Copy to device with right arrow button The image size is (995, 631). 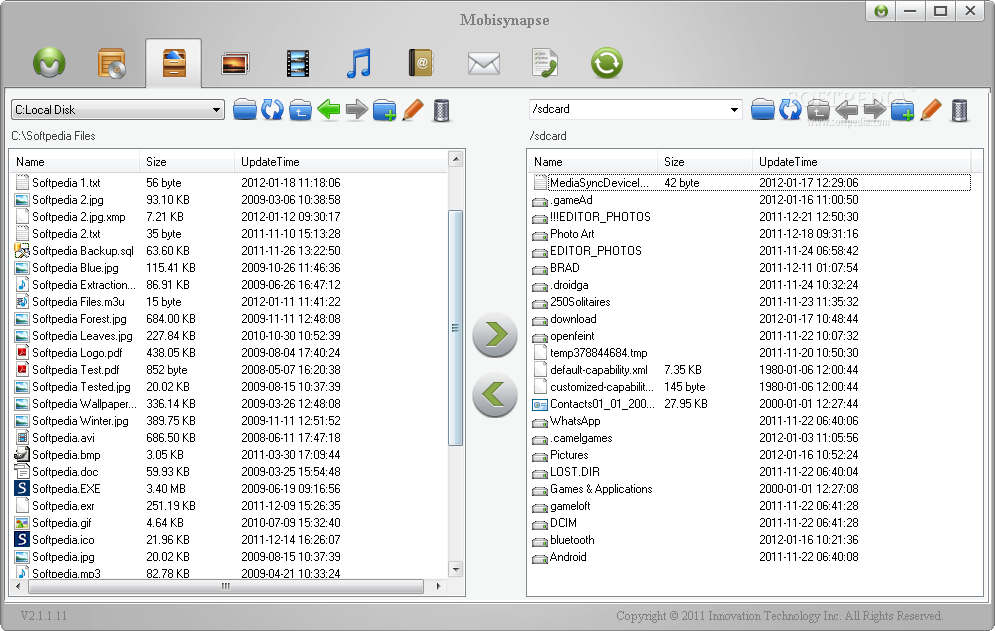495,334
